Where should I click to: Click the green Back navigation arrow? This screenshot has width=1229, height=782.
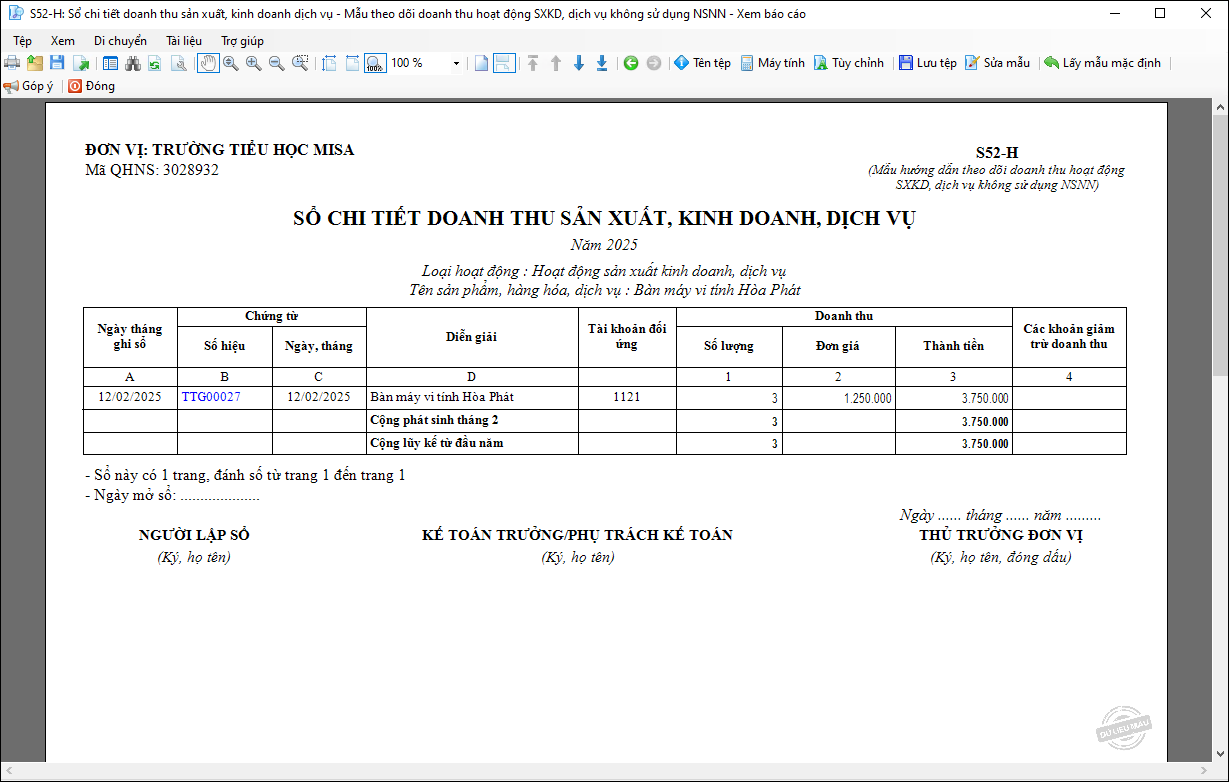631,63
